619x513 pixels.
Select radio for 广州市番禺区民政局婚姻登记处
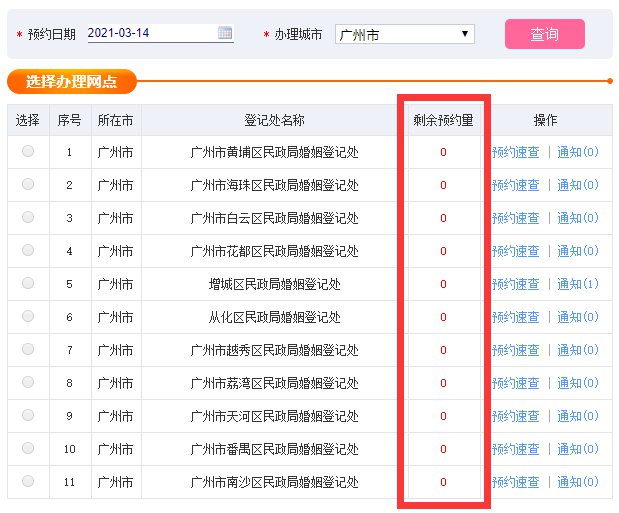tap(28, 448)
